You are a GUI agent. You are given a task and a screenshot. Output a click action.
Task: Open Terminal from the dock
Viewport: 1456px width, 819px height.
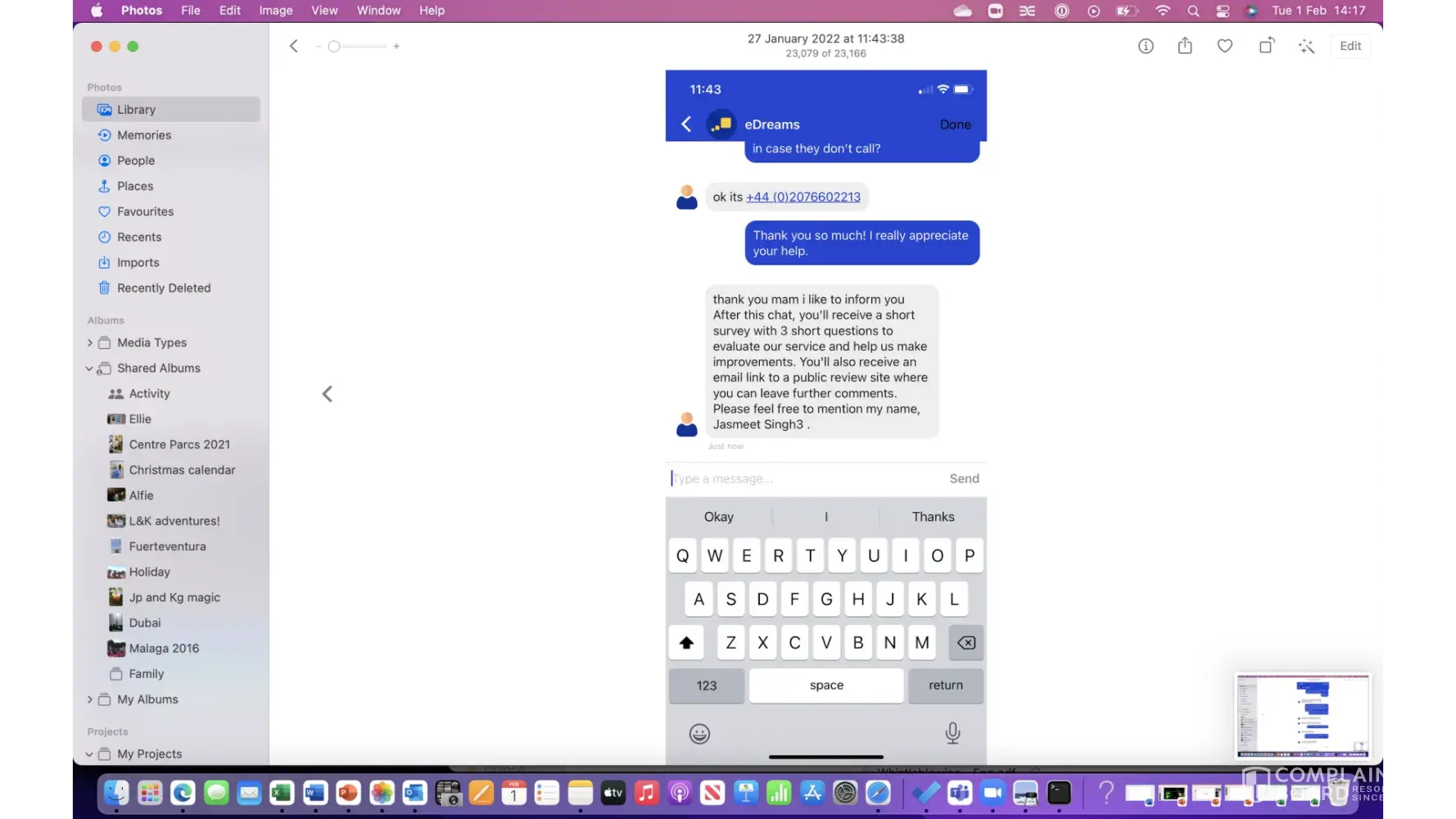(1060, 793)
